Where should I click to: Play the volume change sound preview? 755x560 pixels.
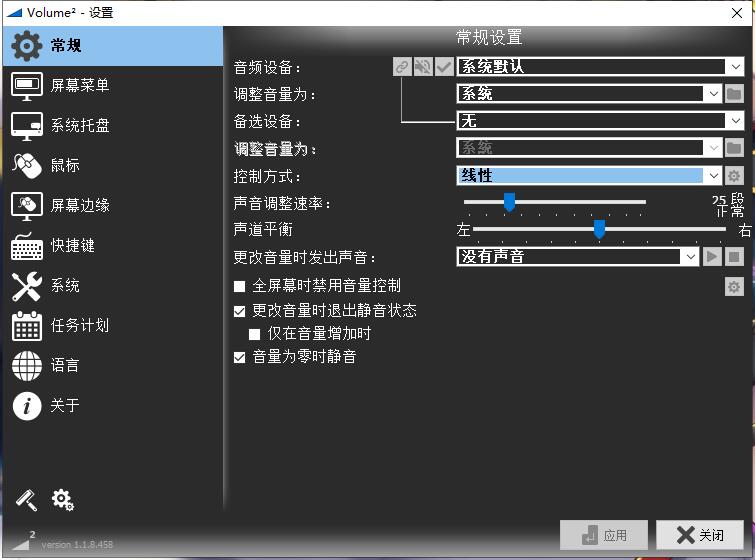tap(712, 257)
